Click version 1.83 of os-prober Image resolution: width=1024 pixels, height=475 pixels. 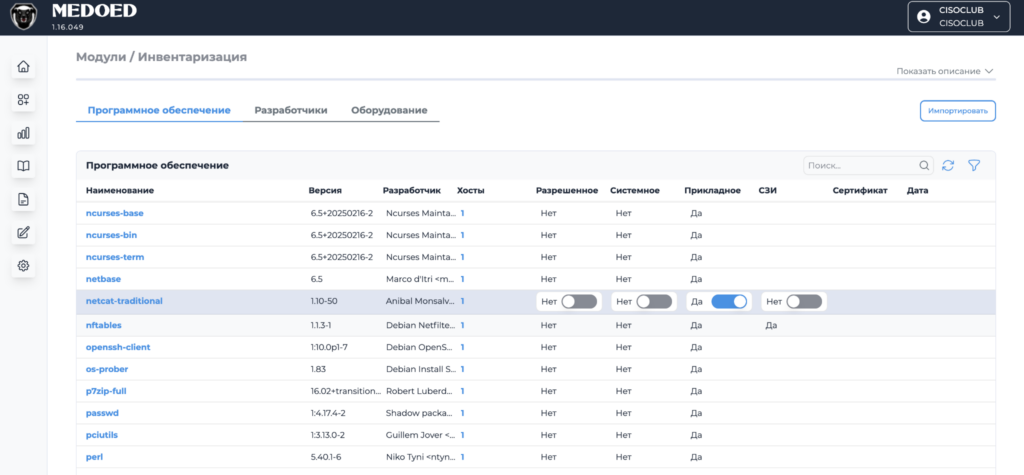[x=317, y=369]
